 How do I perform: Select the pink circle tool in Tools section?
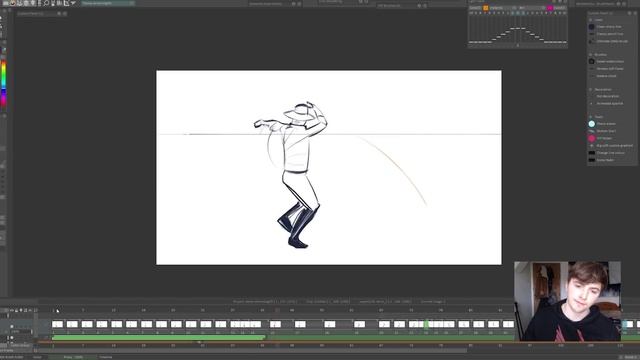click(591, 138)
